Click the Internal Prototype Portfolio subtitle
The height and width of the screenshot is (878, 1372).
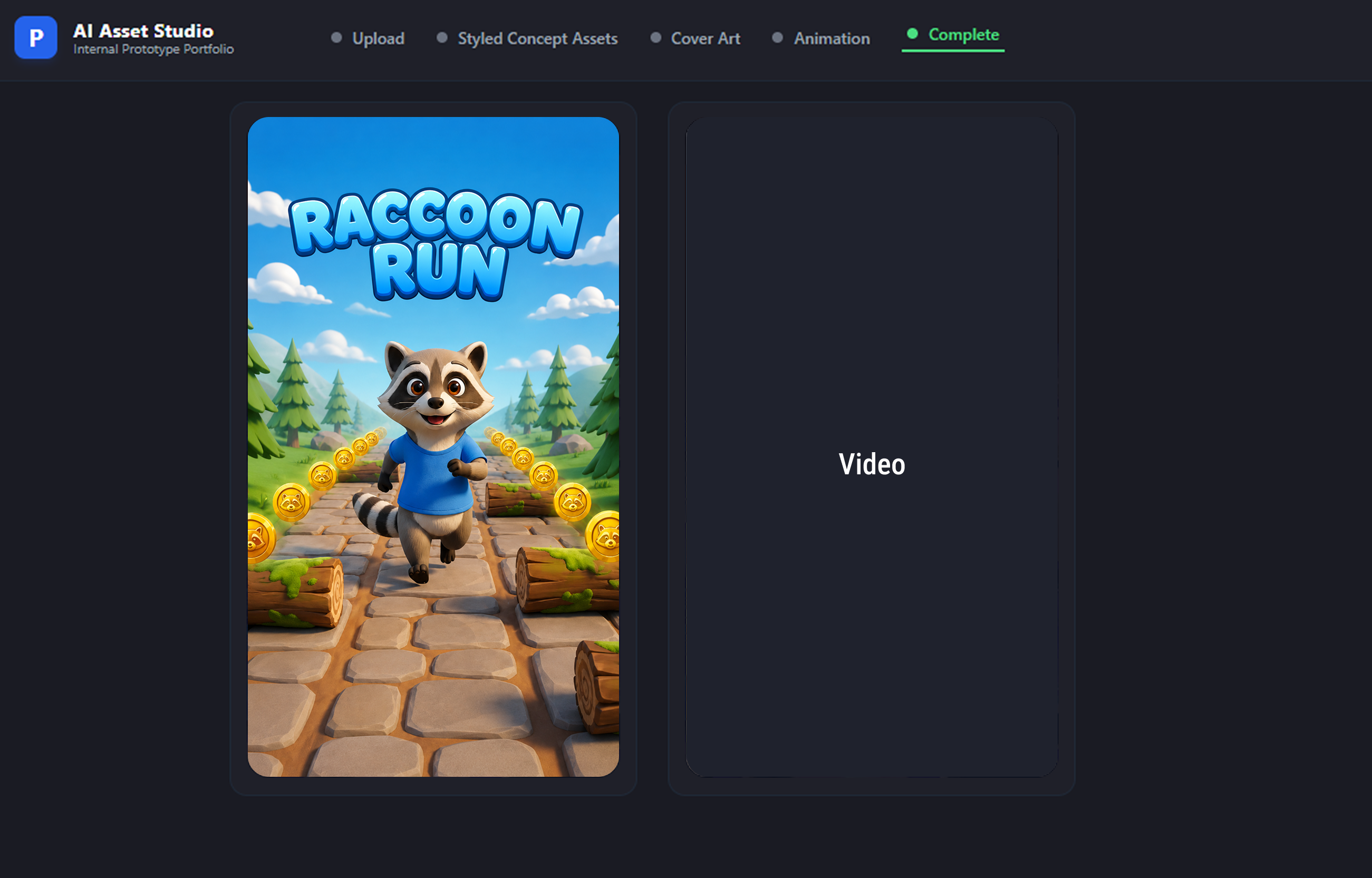153,50
